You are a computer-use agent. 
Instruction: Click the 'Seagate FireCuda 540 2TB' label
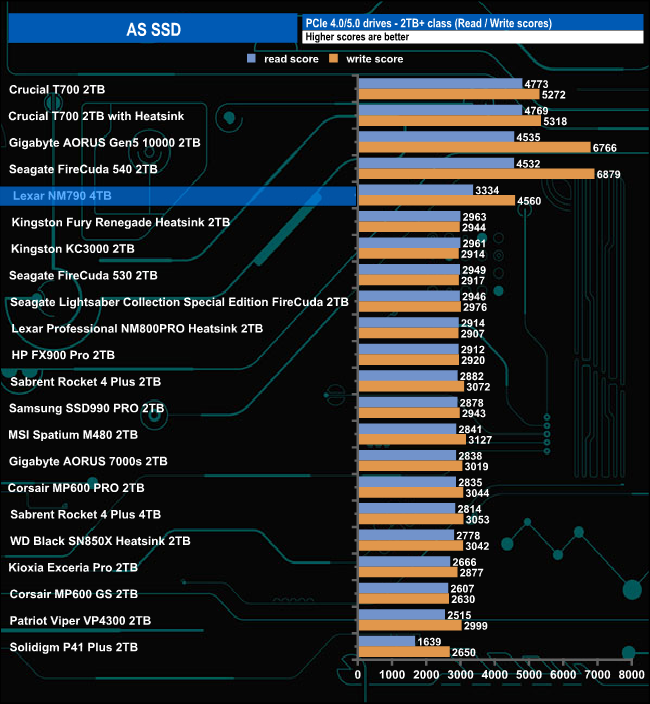(x=83, y=169)
